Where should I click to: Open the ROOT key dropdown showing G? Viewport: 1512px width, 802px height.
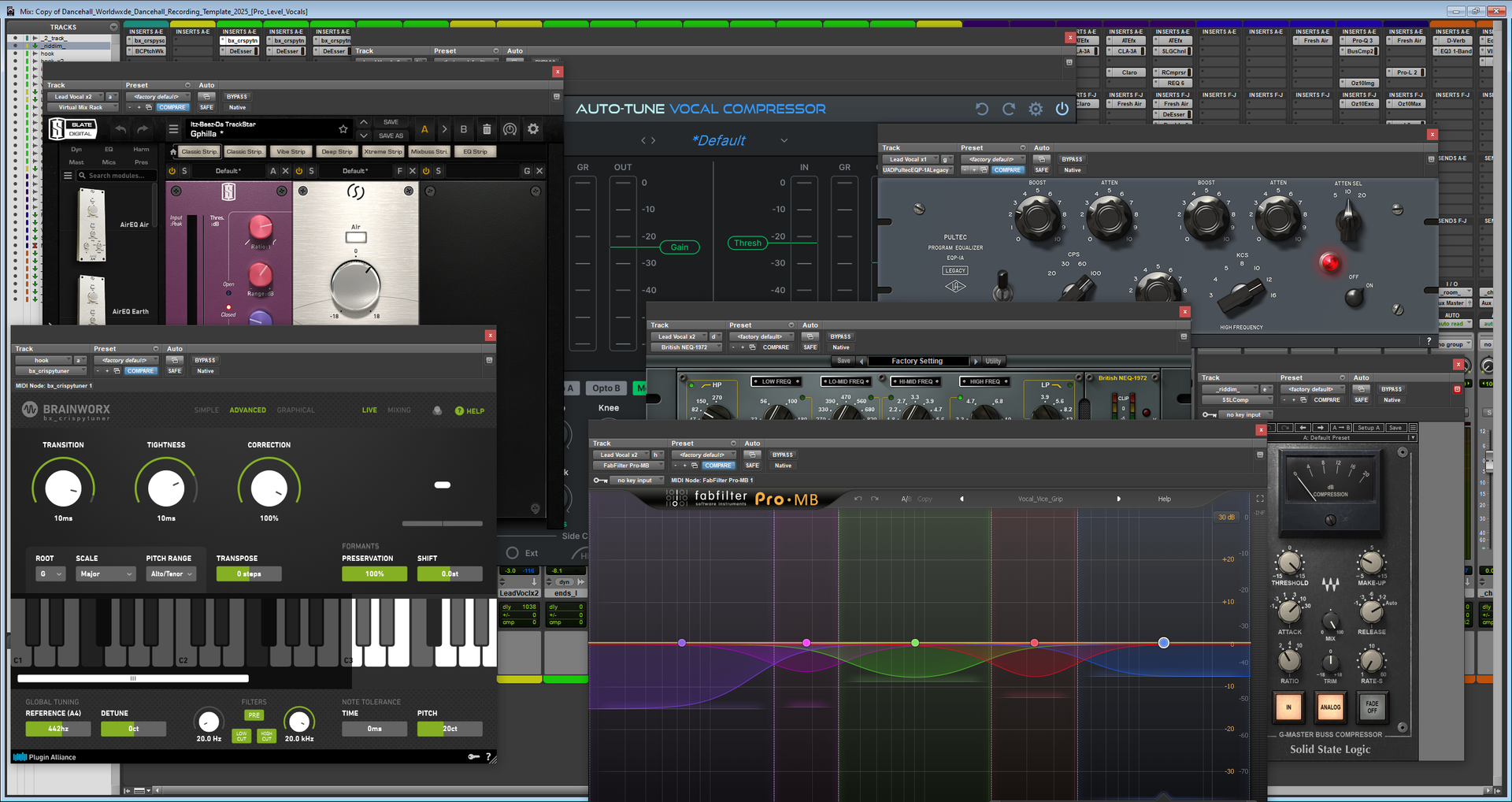(x=50, y=574)
